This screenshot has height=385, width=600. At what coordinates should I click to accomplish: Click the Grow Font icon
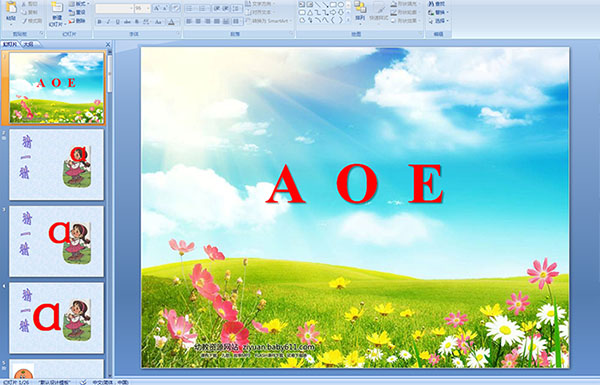coord(157,8)
